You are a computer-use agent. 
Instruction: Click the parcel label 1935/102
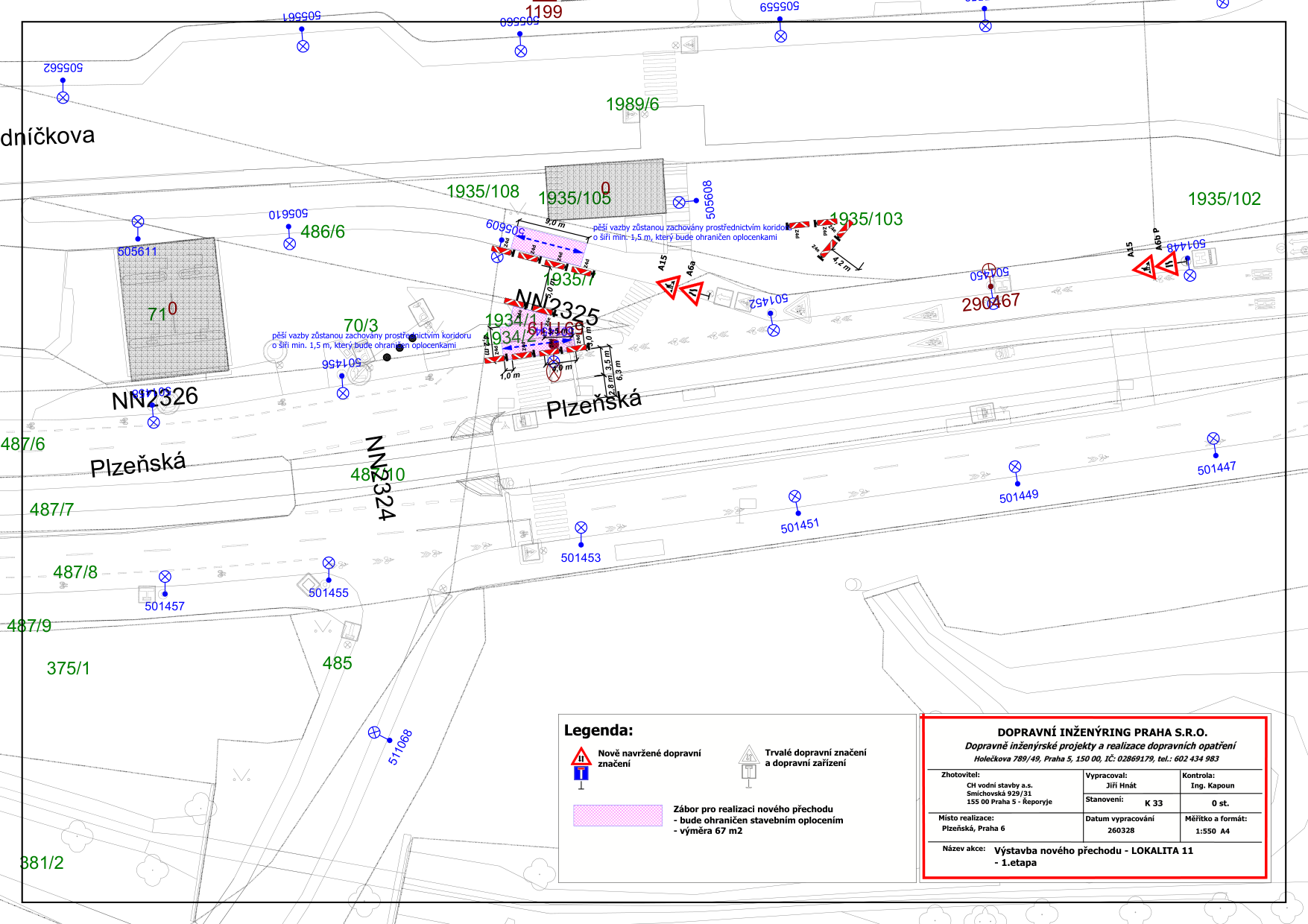pos(1224,199)
